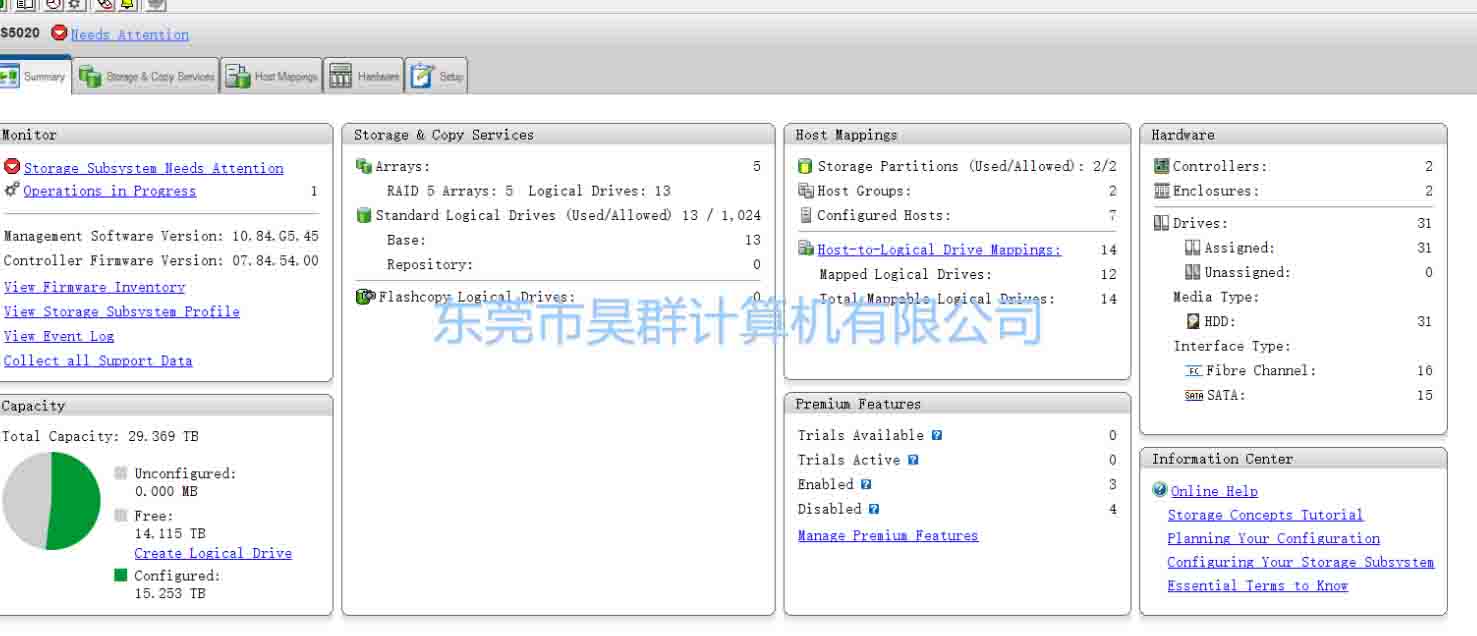Click the gear icon in top toolbar
This screenshot has width=1477, height=636.
pos(74,4)
